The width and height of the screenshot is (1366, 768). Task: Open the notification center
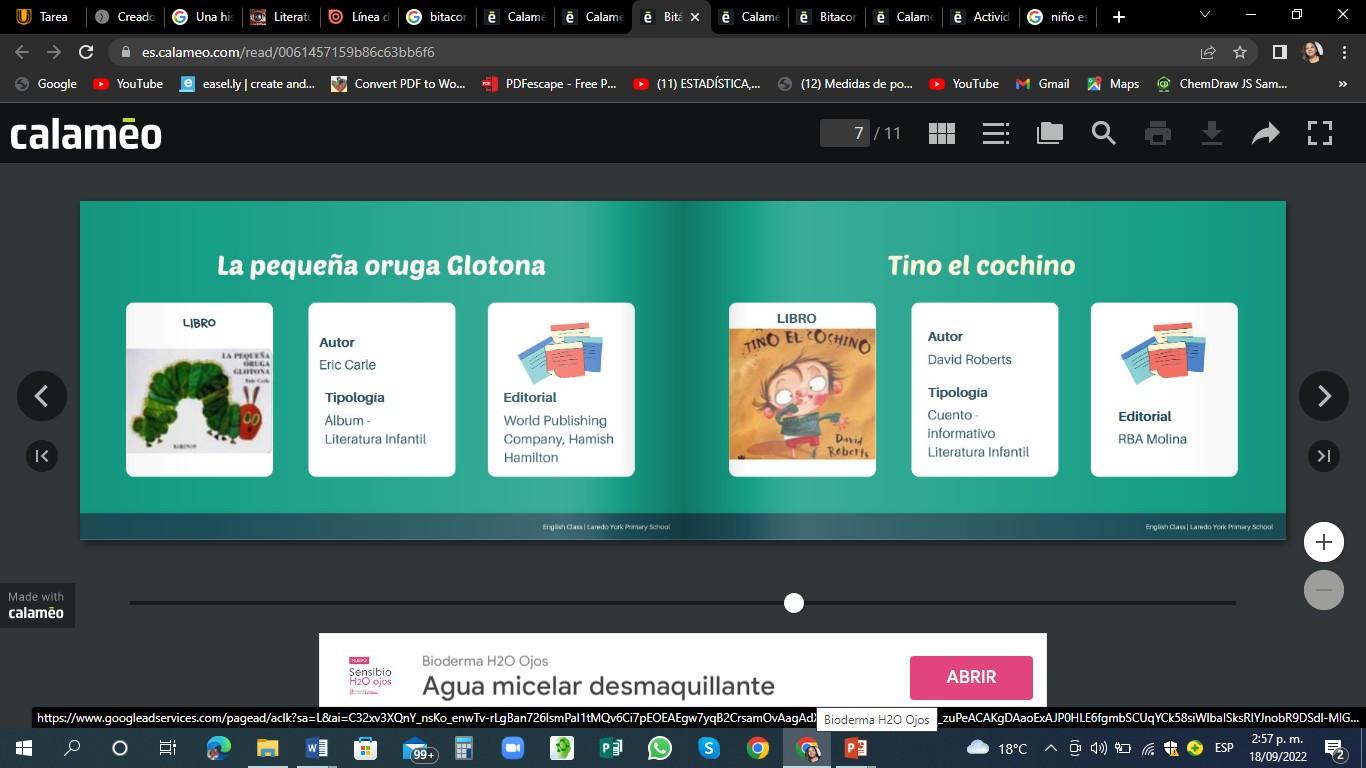[1334, 748]
